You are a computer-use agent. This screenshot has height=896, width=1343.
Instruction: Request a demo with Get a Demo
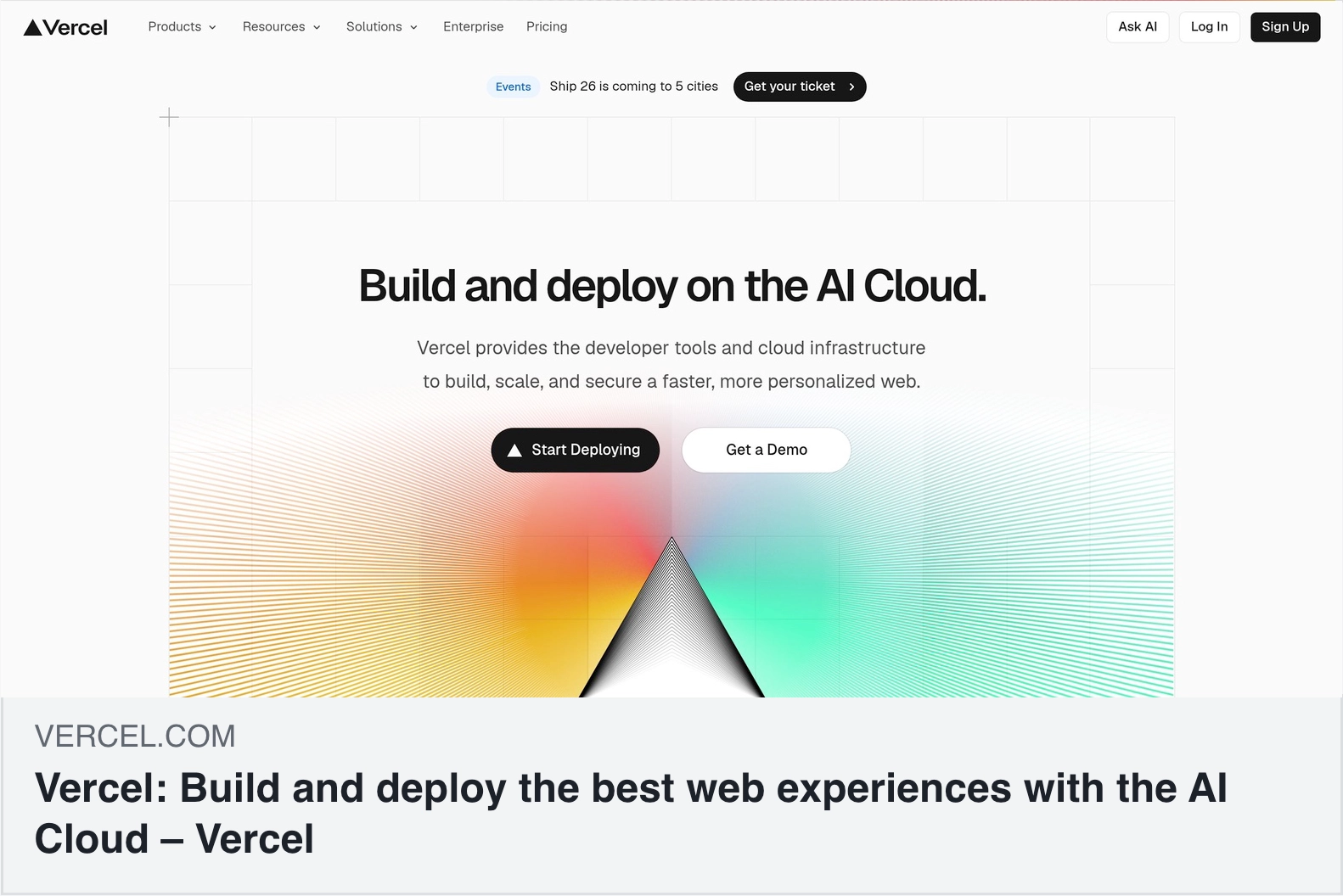pyautogui.click(x=767, y=450)
